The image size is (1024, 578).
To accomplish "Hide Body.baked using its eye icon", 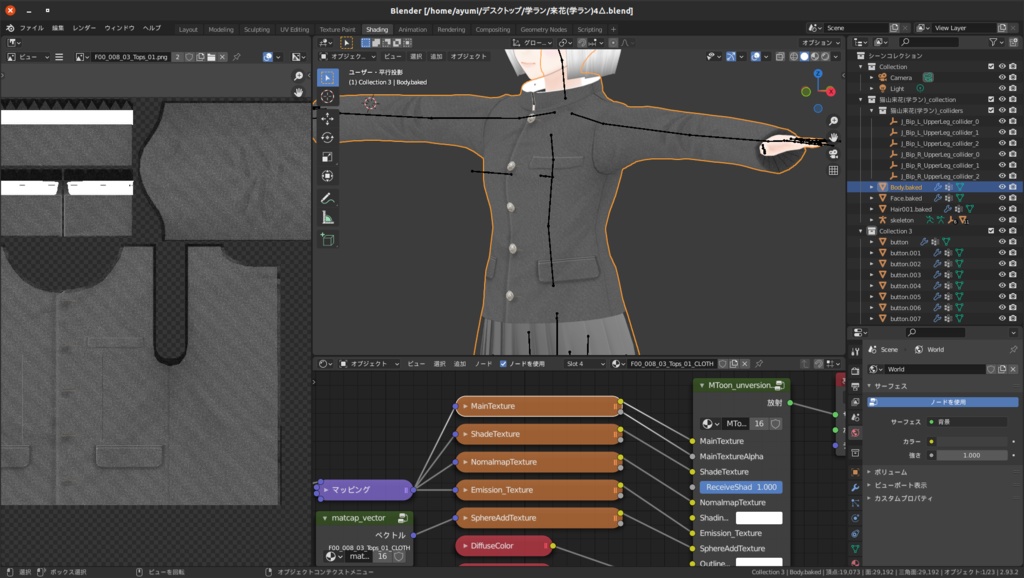I will [1003, 187].
